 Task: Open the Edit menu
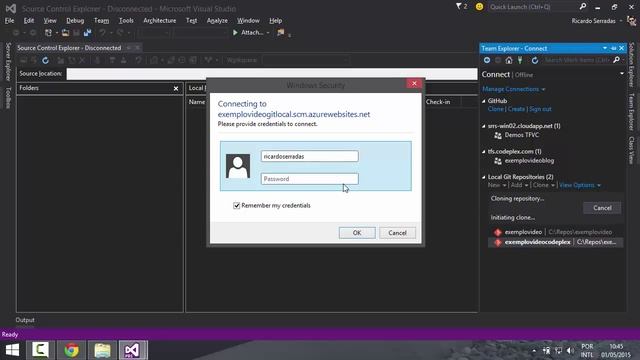click(x=29, y=20)
